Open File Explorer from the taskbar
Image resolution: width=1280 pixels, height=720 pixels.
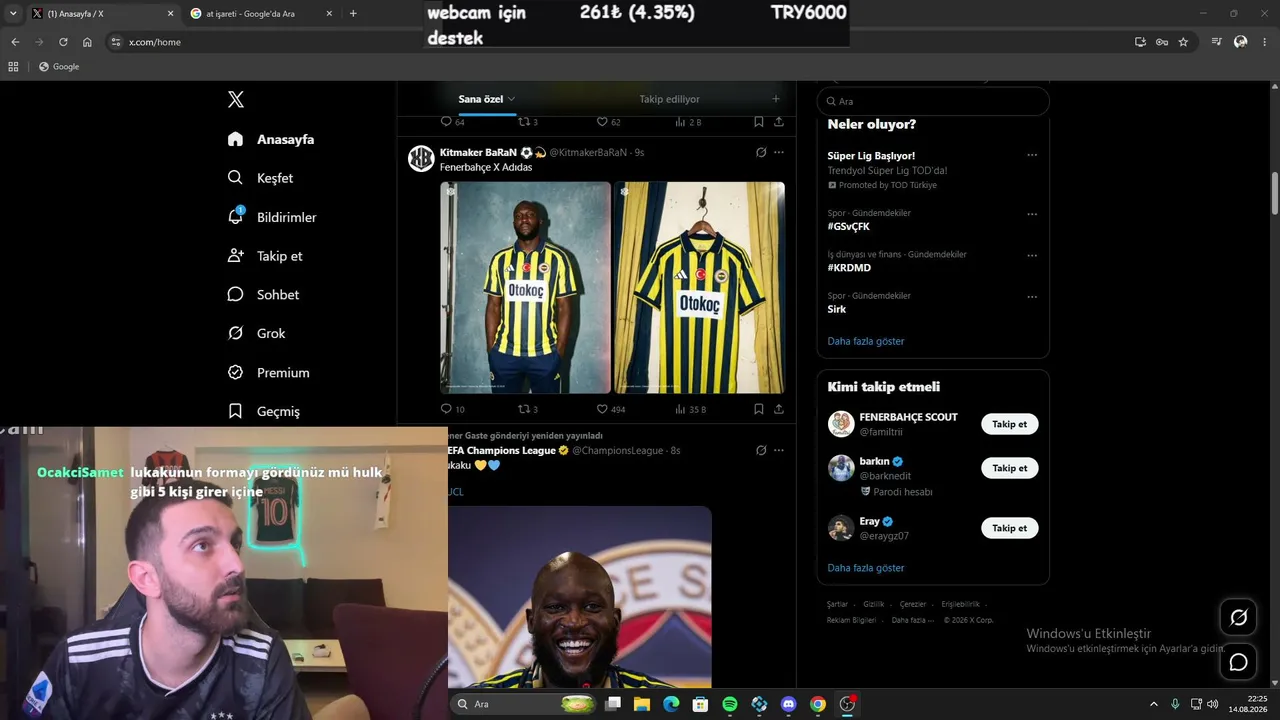coord(642,704)
